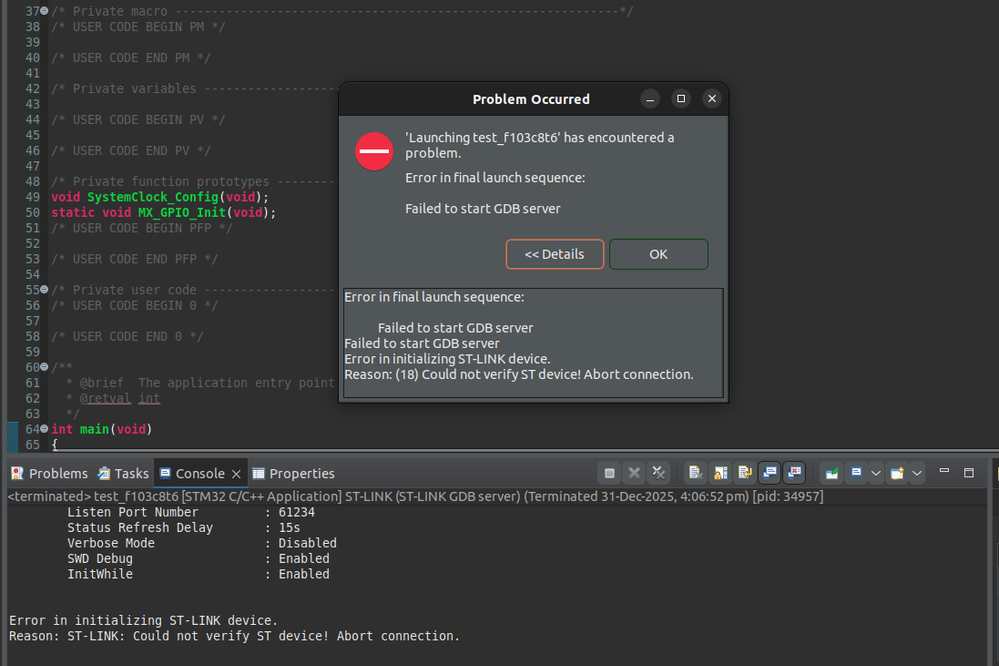Image resolution: width=999 pixels, height=666 pixels.
Task: Enable scroll lock in the Console
Action: coord(719,473)
